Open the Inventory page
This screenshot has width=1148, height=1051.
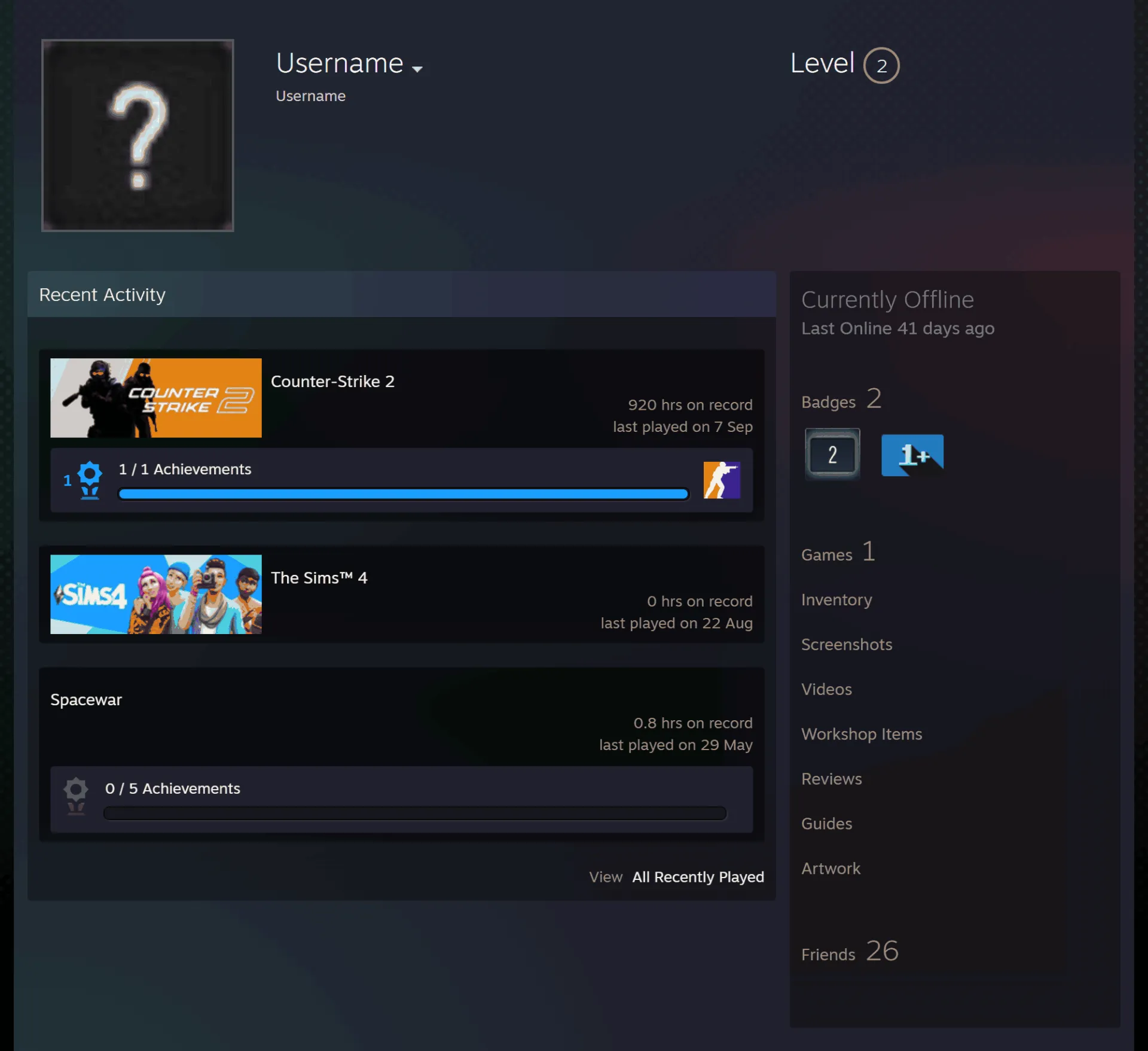tap(836, 599)
